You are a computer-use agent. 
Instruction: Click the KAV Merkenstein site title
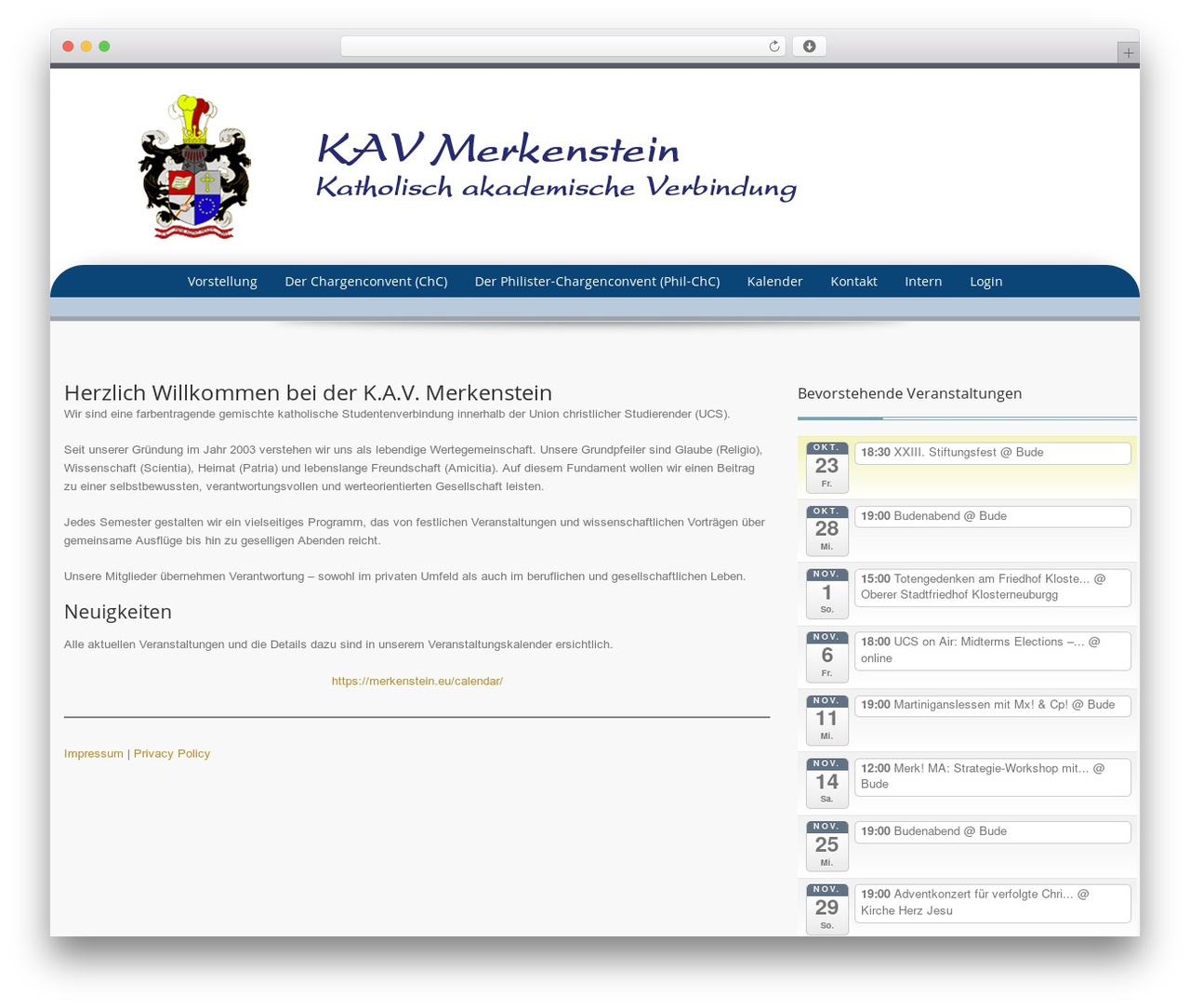(x=497, y=149)
